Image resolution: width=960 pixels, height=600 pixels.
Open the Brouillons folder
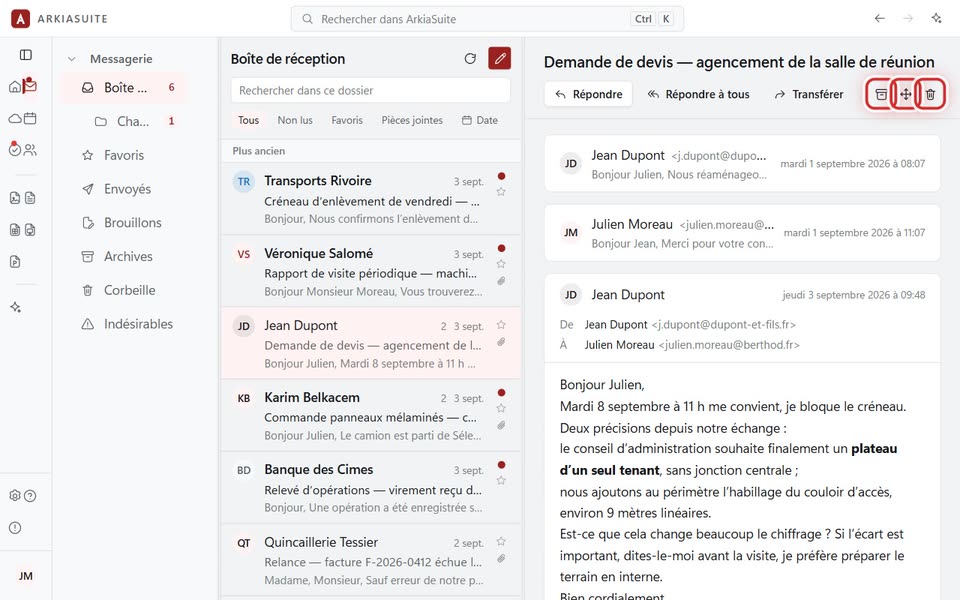point(124,222)
